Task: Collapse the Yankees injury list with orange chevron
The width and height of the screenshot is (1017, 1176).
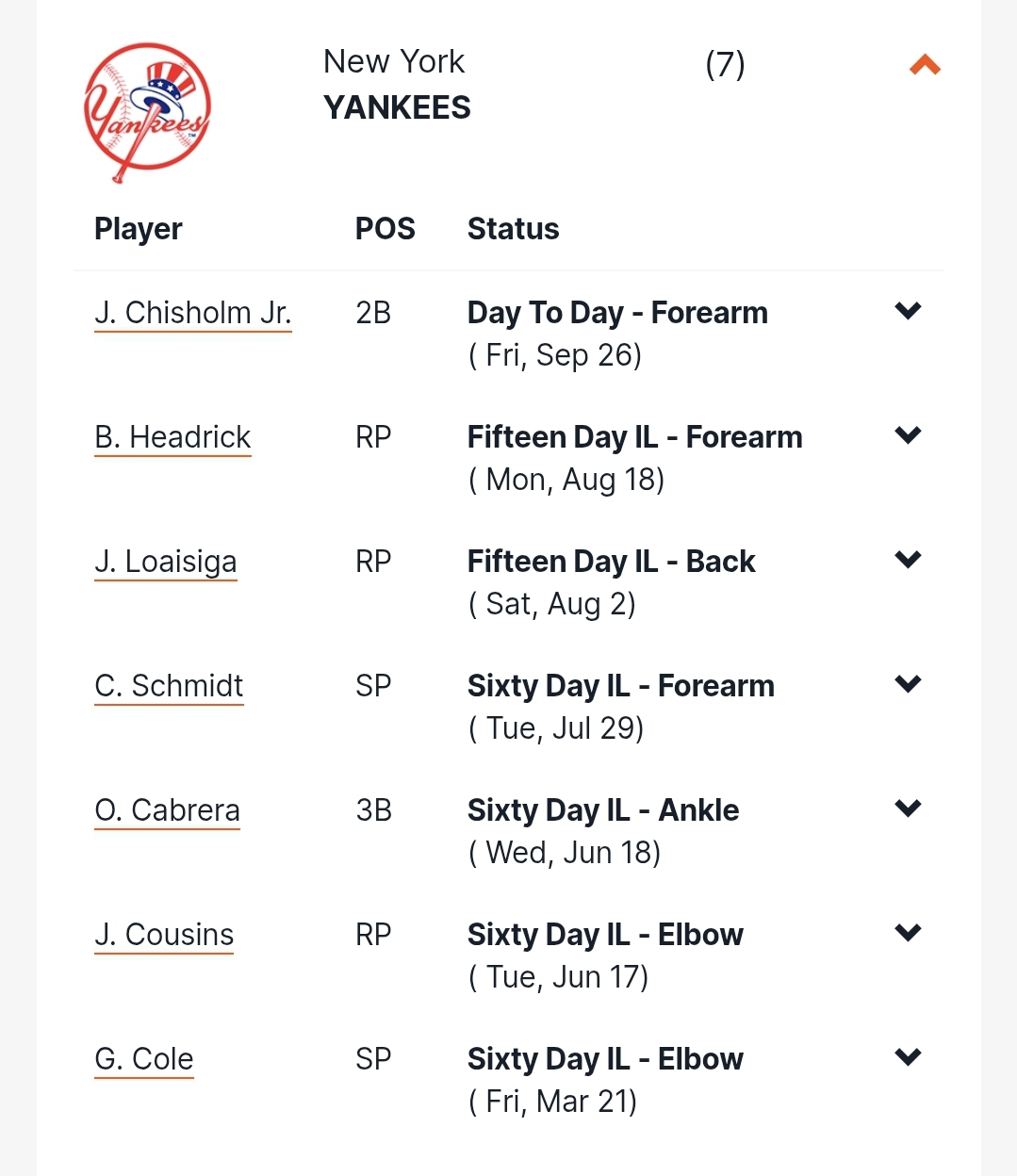Action: tap(925, 65)
